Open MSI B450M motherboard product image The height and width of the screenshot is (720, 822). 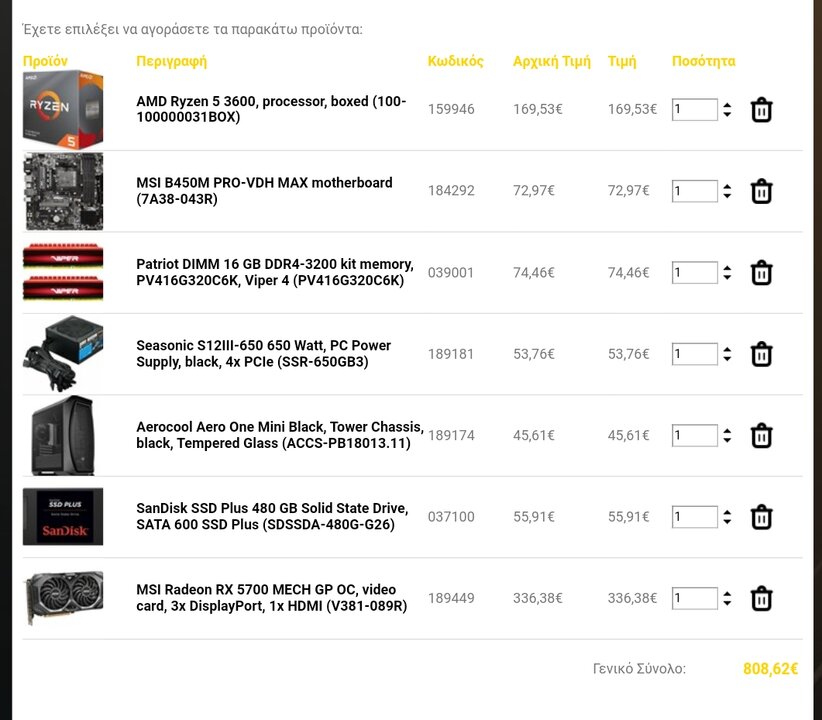[x=63, y=191]
